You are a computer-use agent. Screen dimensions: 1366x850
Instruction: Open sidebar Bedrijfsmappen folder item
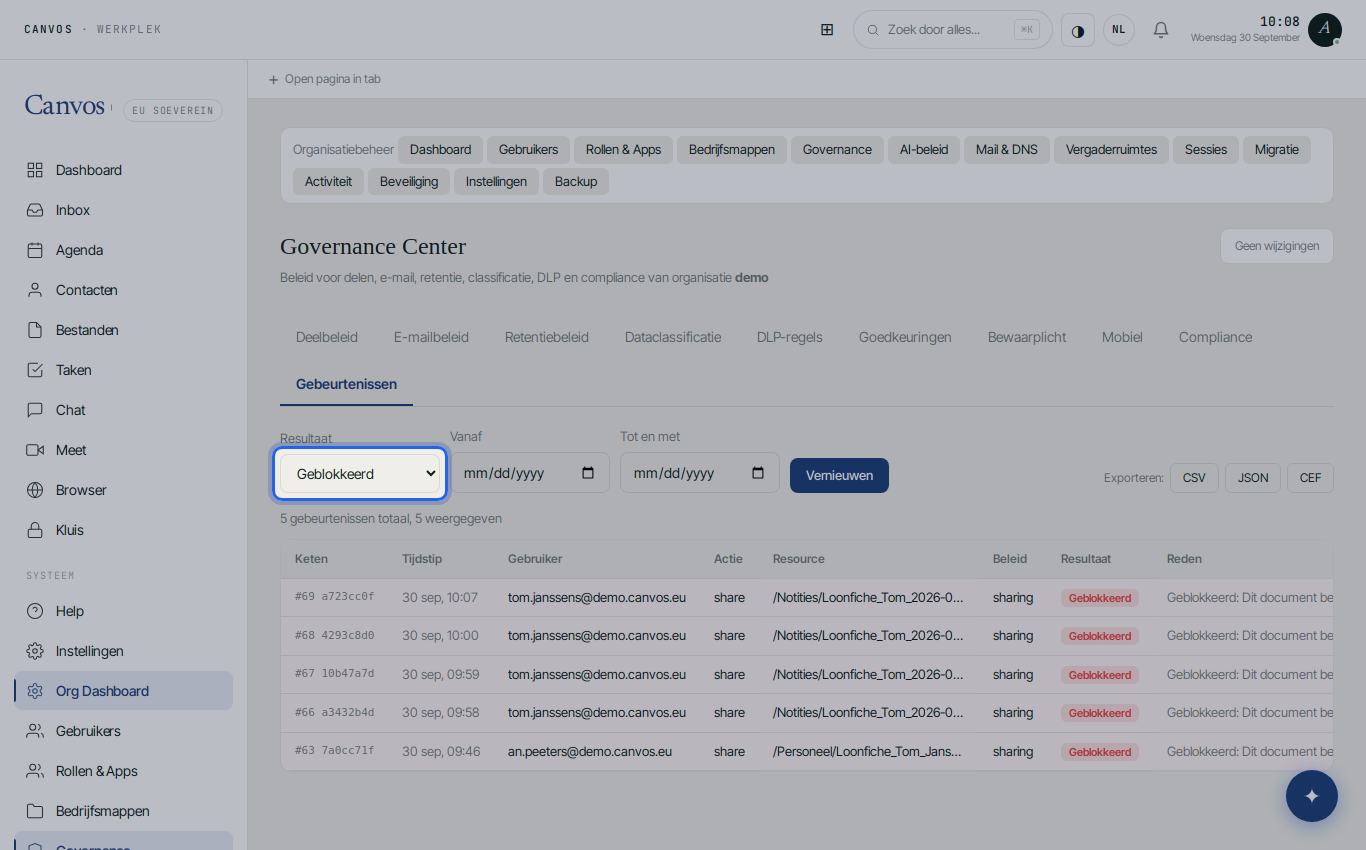pos(124,811)
